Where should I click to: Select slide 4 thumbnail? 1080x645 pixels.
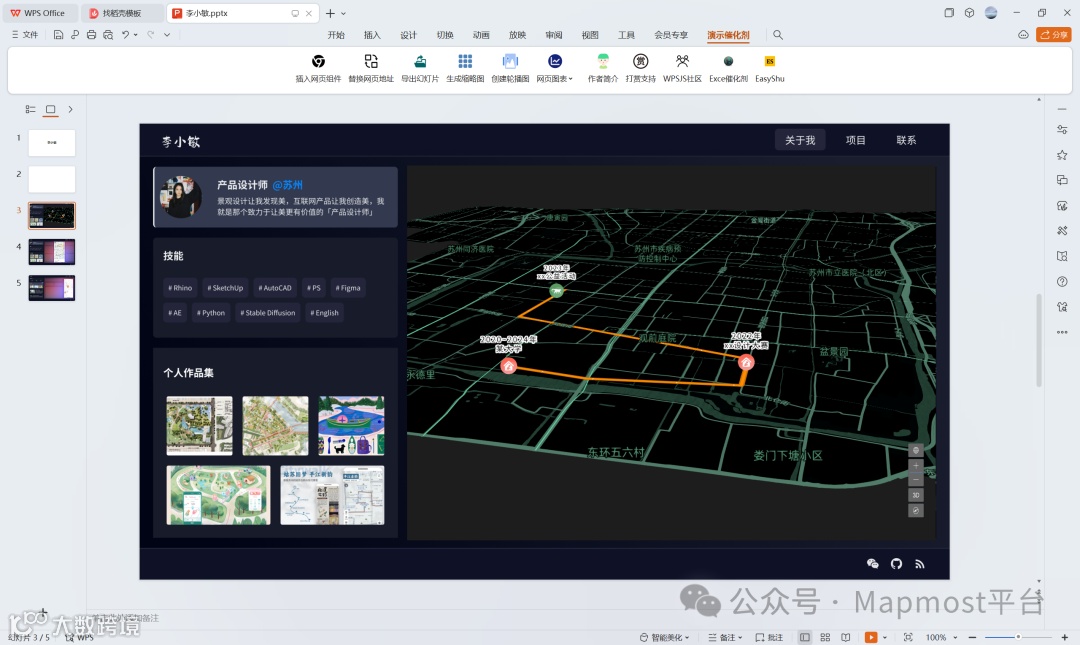click(51, 251)
